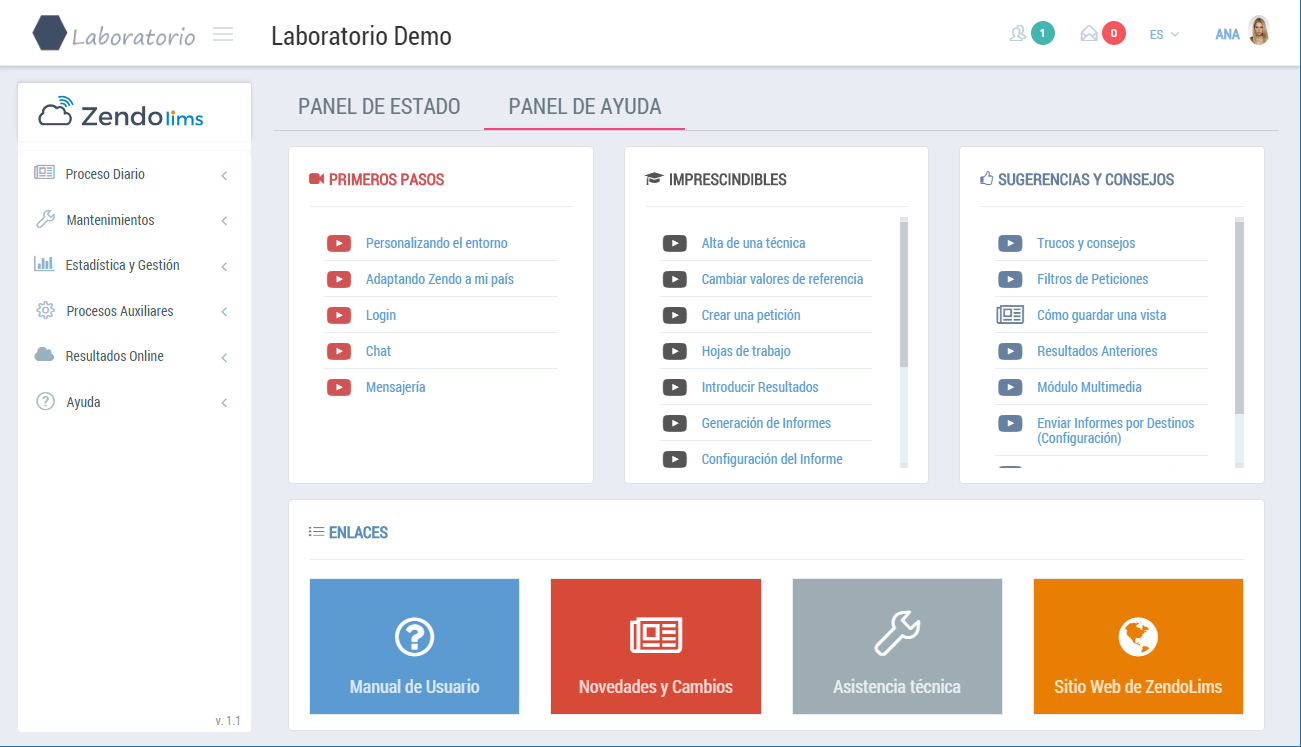Expand Procesos Auxiliares chevron
Image resolution: width=1301 pixels, height=747 pixels.
pyautogui.click(x=224, y=312)
